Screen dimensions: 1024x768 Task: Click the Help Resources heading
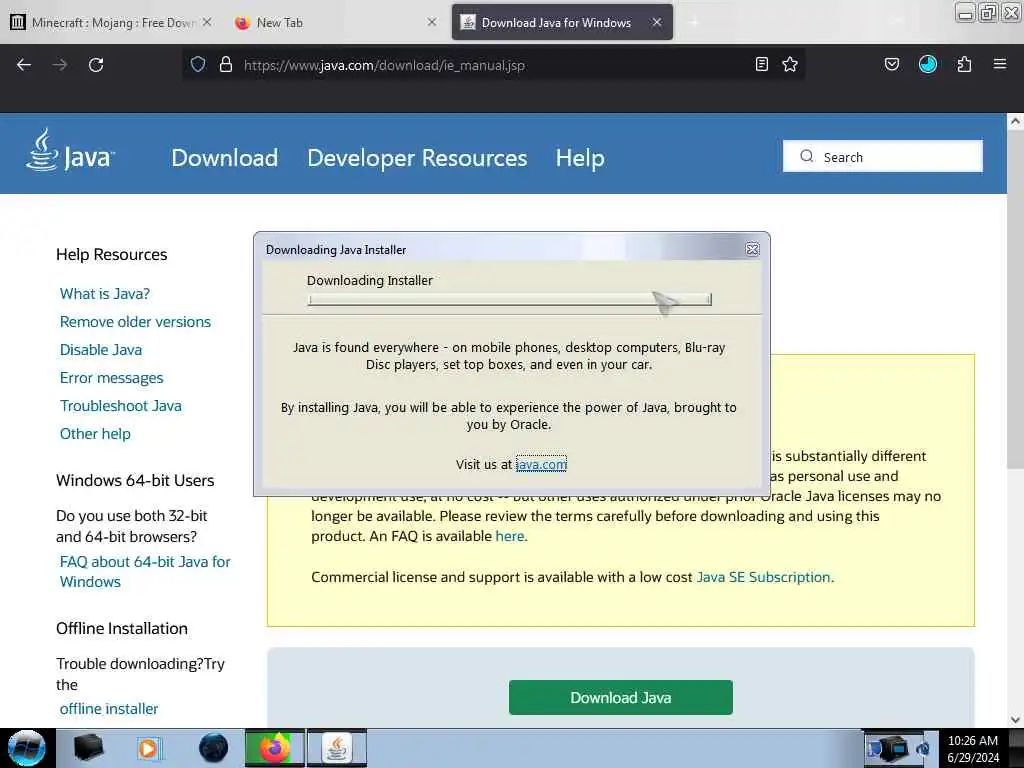click(112, 255)
